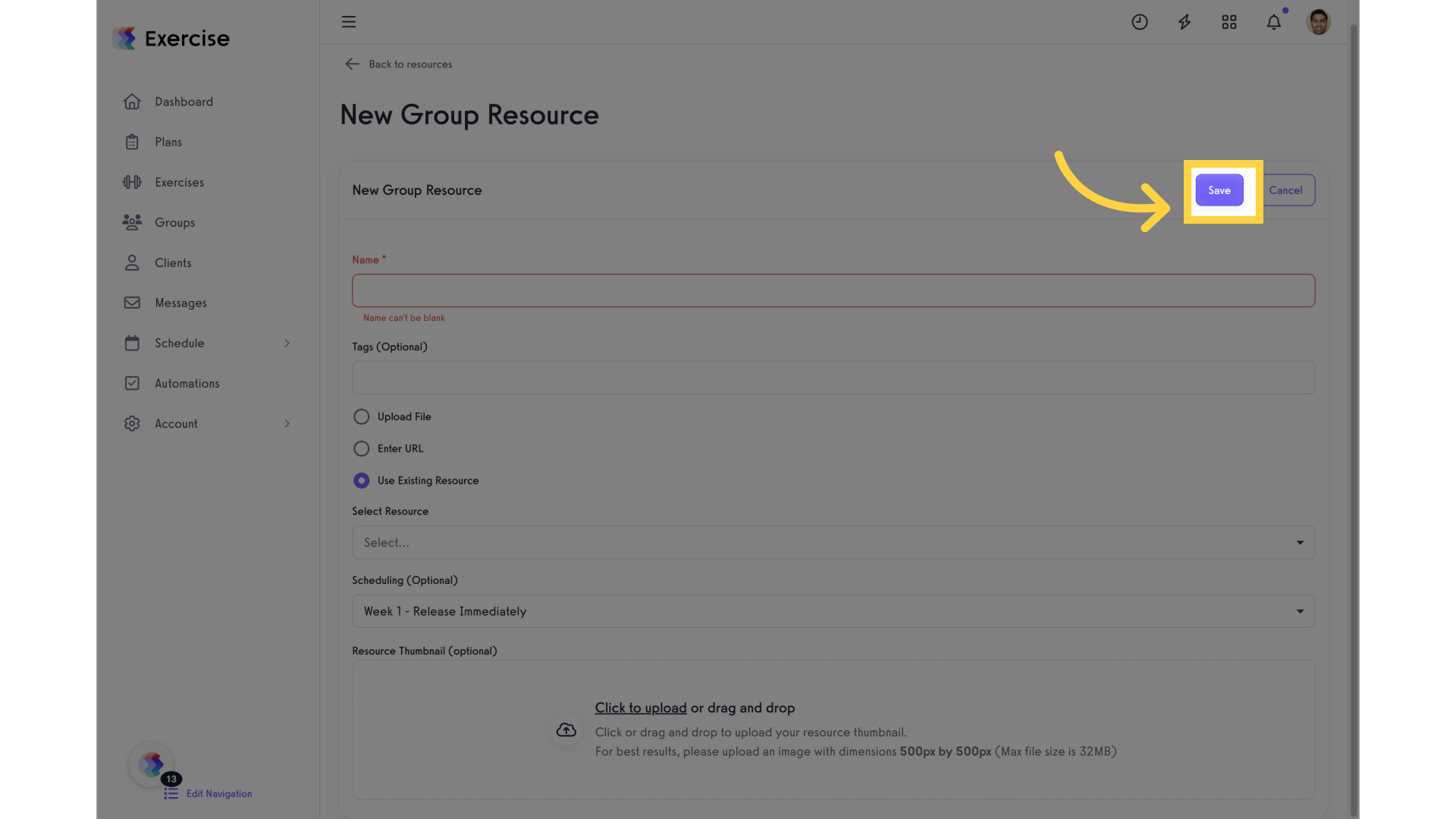1456x819 pixels.
Task: Open the hamburger menu icon
Action: coord(349,22)
